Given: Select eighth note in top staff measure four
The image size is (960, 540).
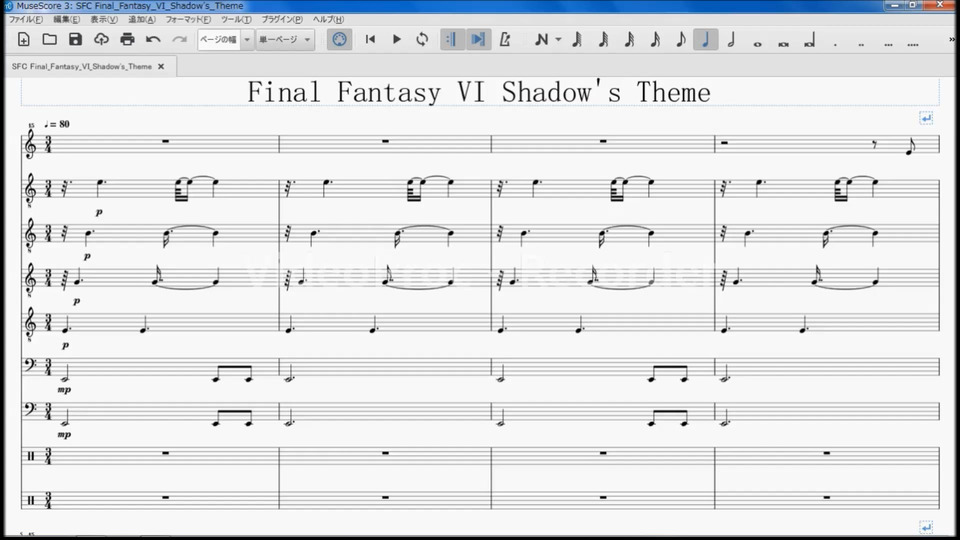Looking at the screenshot, I should pyautogui.click(x=910, y=147).
